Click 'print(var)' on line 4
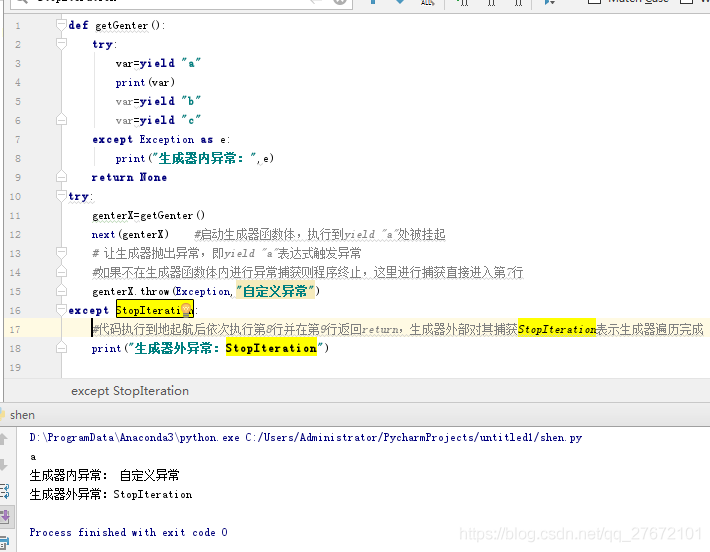The height and width of the screenshot is (552, 710). (145, 82)
